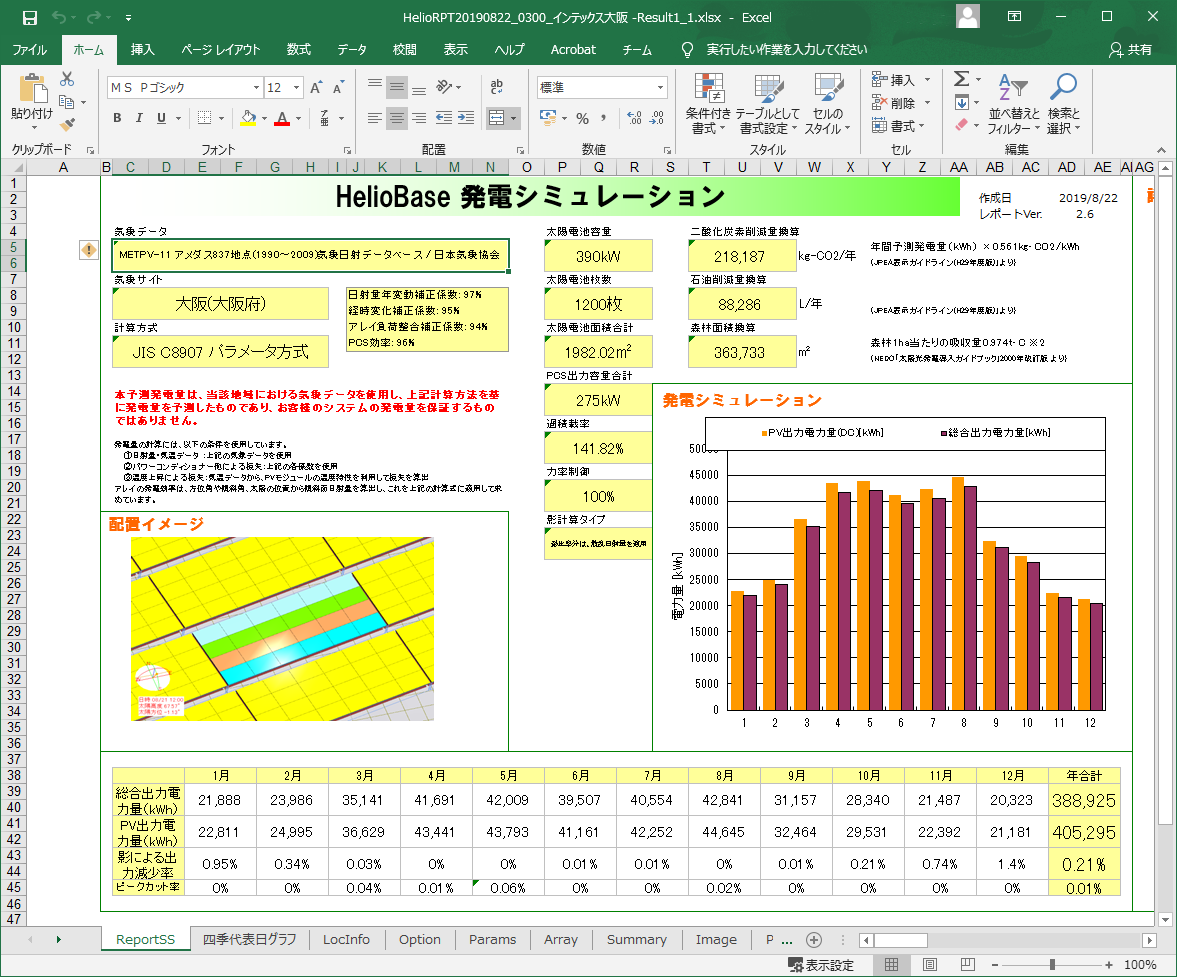Click the Fill down-arrow icon in editing group
The width and height of the screenshot is (1177, 977).
pyautogui.click(x=962, y=102)
